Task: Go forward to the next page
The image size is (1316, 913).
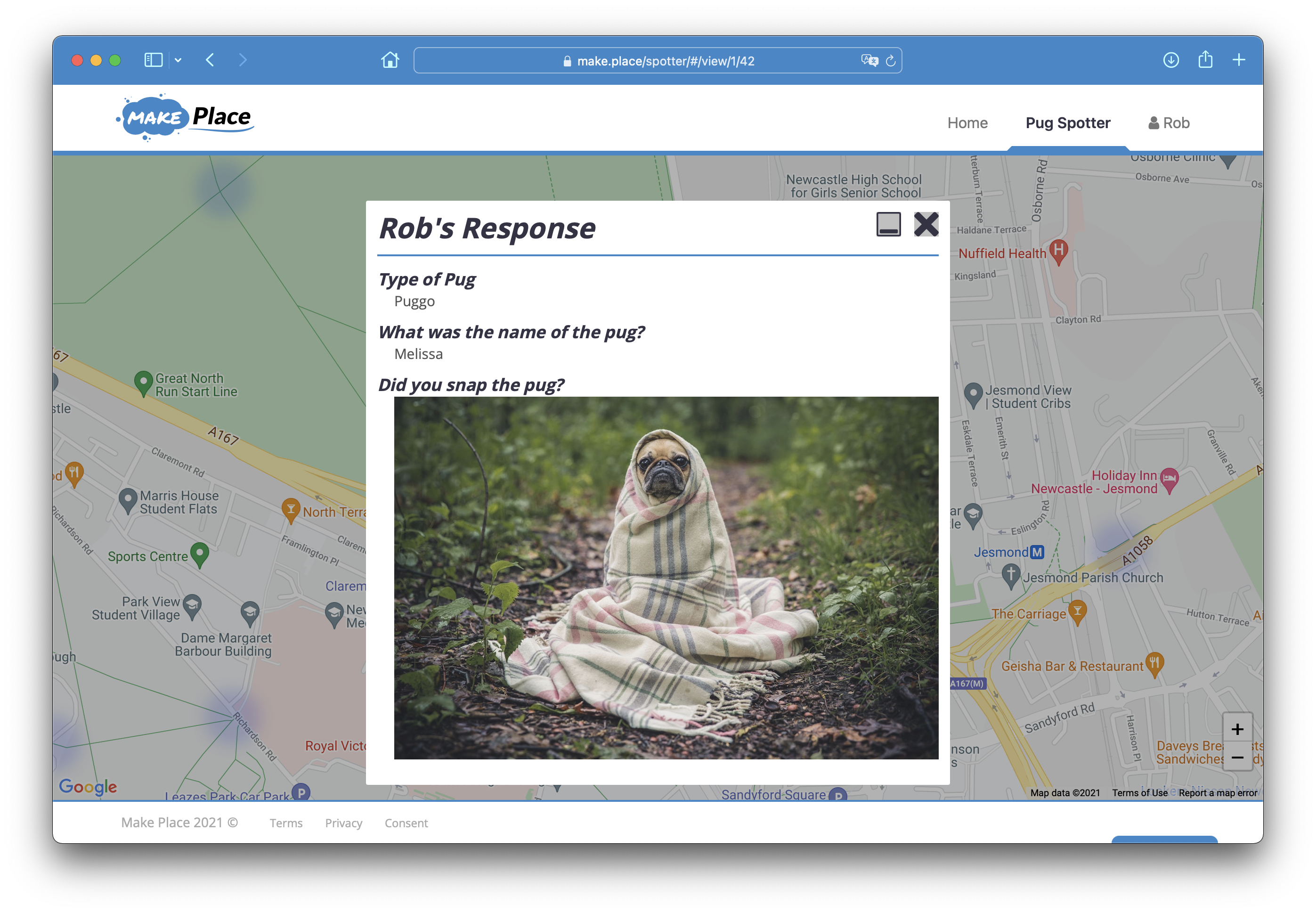Action: pos(243,60)
